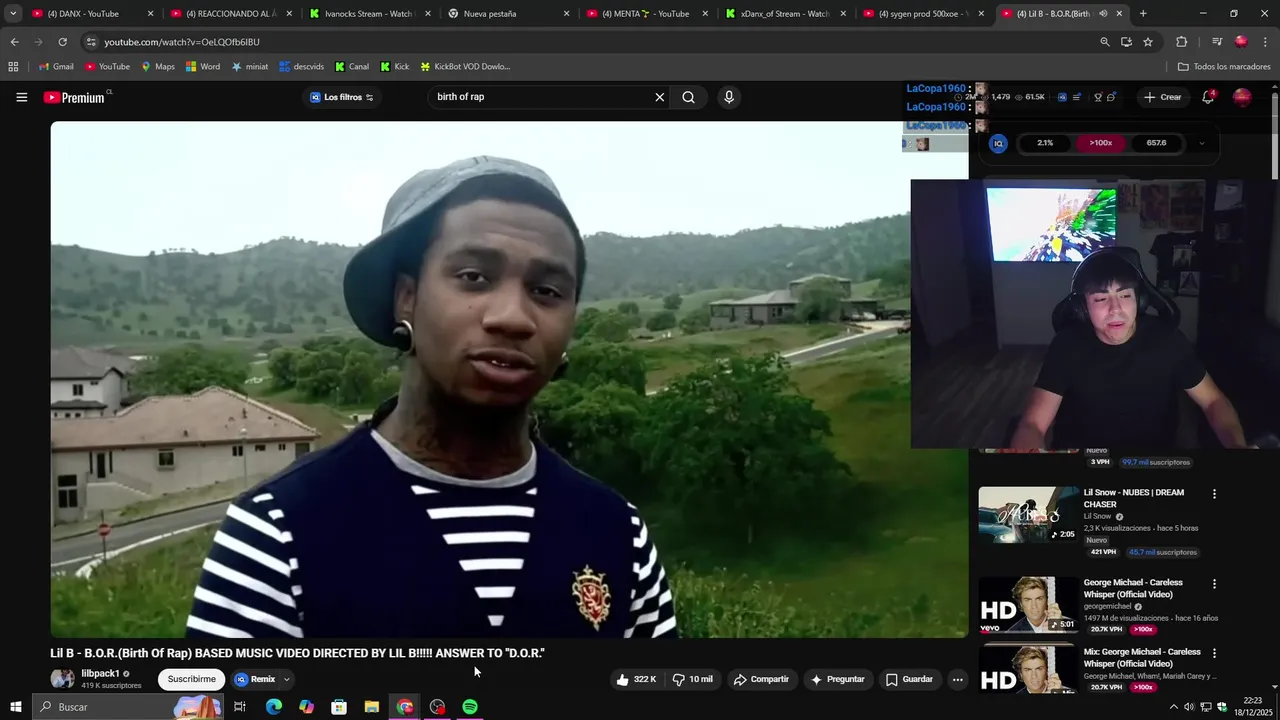
Task: Open the Chrome extensions puzzle icon
Action: click(1181, 42)
